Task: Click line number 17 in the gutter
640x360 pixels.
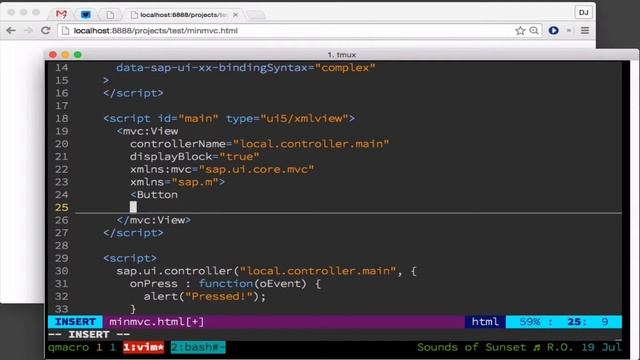Action: [x=62, y=106]
